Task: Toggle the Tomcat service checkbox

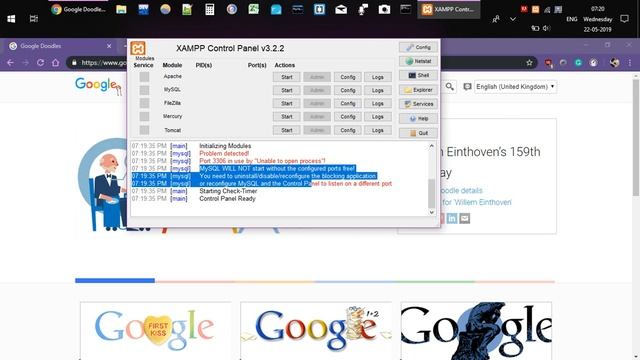Action: pos(144,130)
